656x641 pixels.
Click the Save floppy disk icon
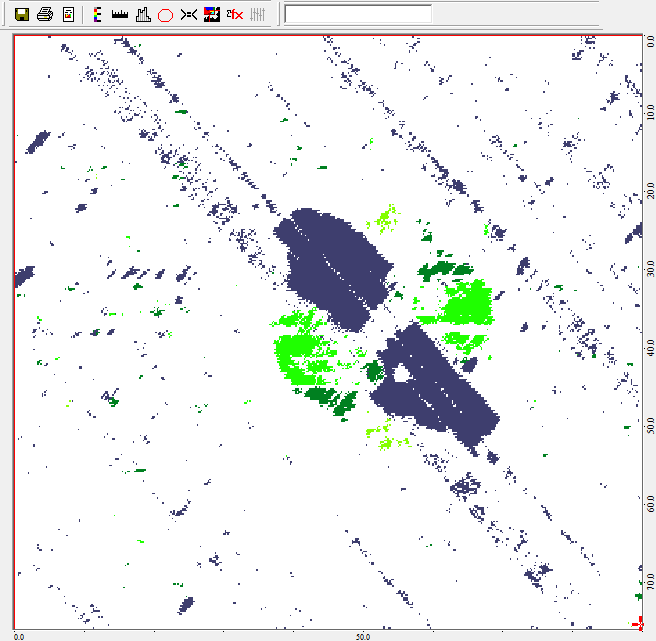(x=21, y=14)
